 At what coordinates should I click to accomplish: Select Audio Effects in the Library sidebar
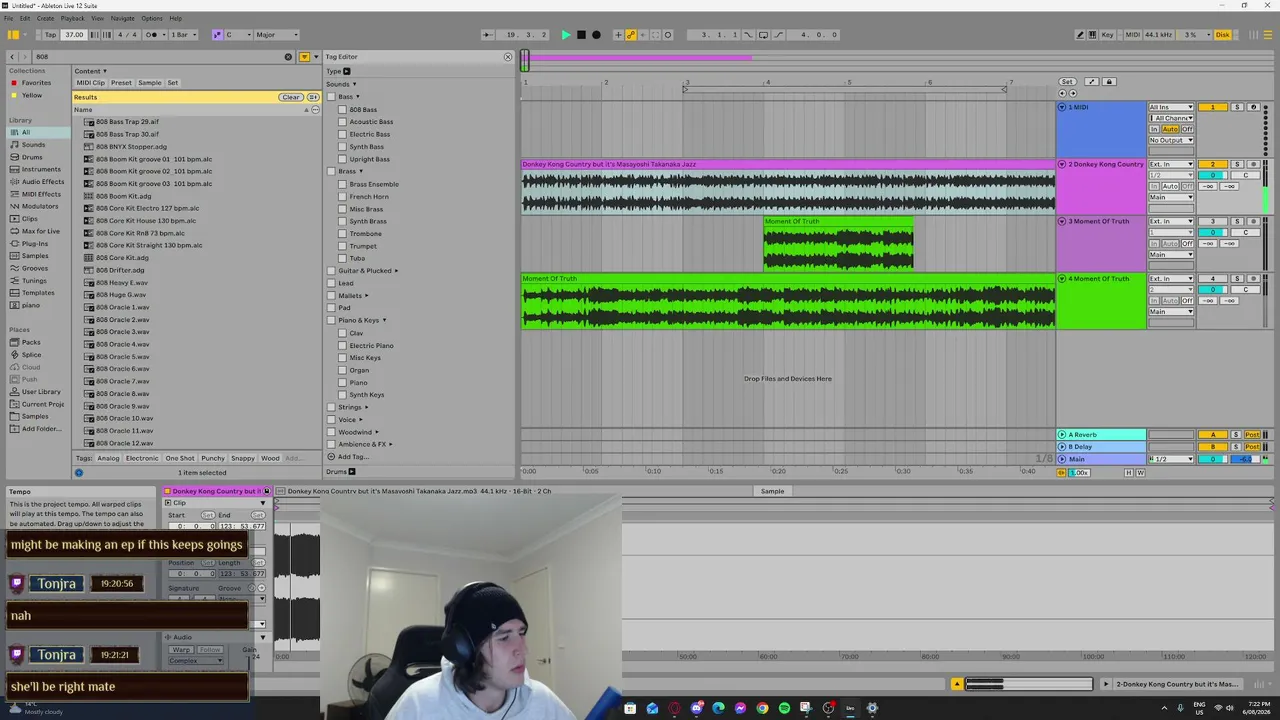point(43,182)
